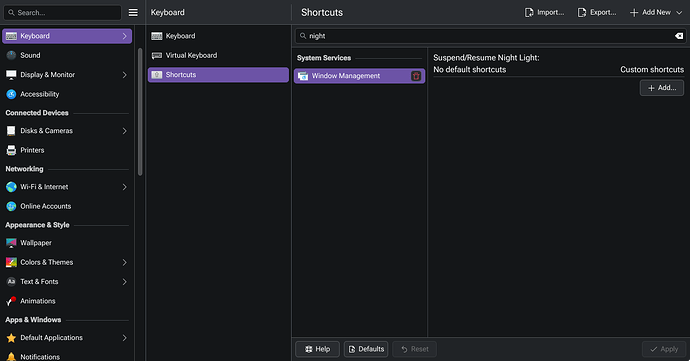Click the Colors & Themes icon

click(11, 262)
